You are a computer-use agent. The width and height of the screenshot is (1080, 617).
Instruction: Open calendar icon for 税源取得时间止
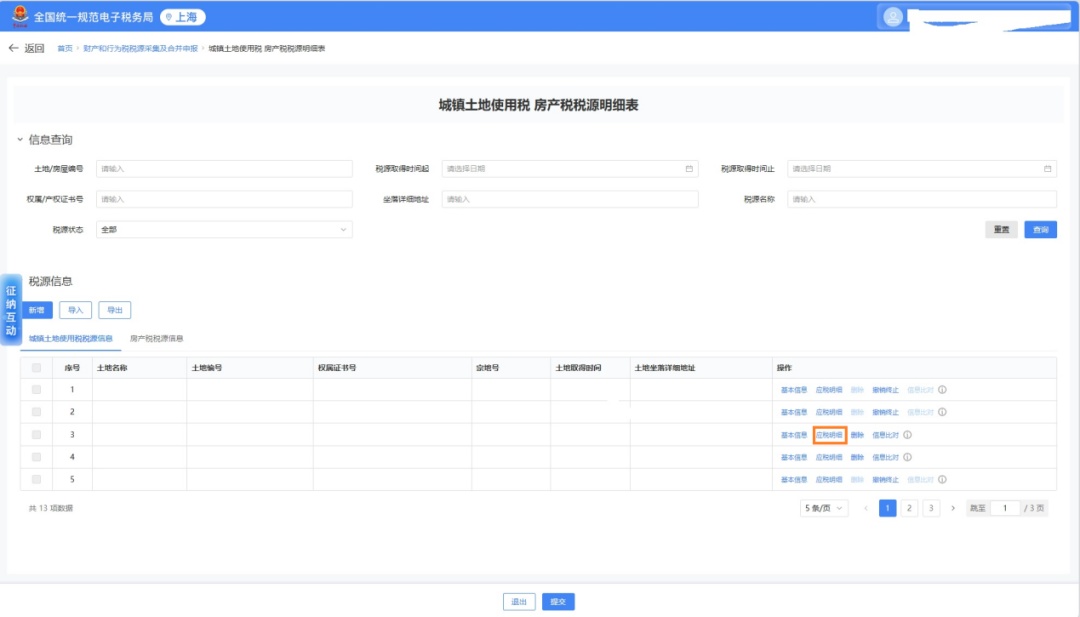point(1047,169)
